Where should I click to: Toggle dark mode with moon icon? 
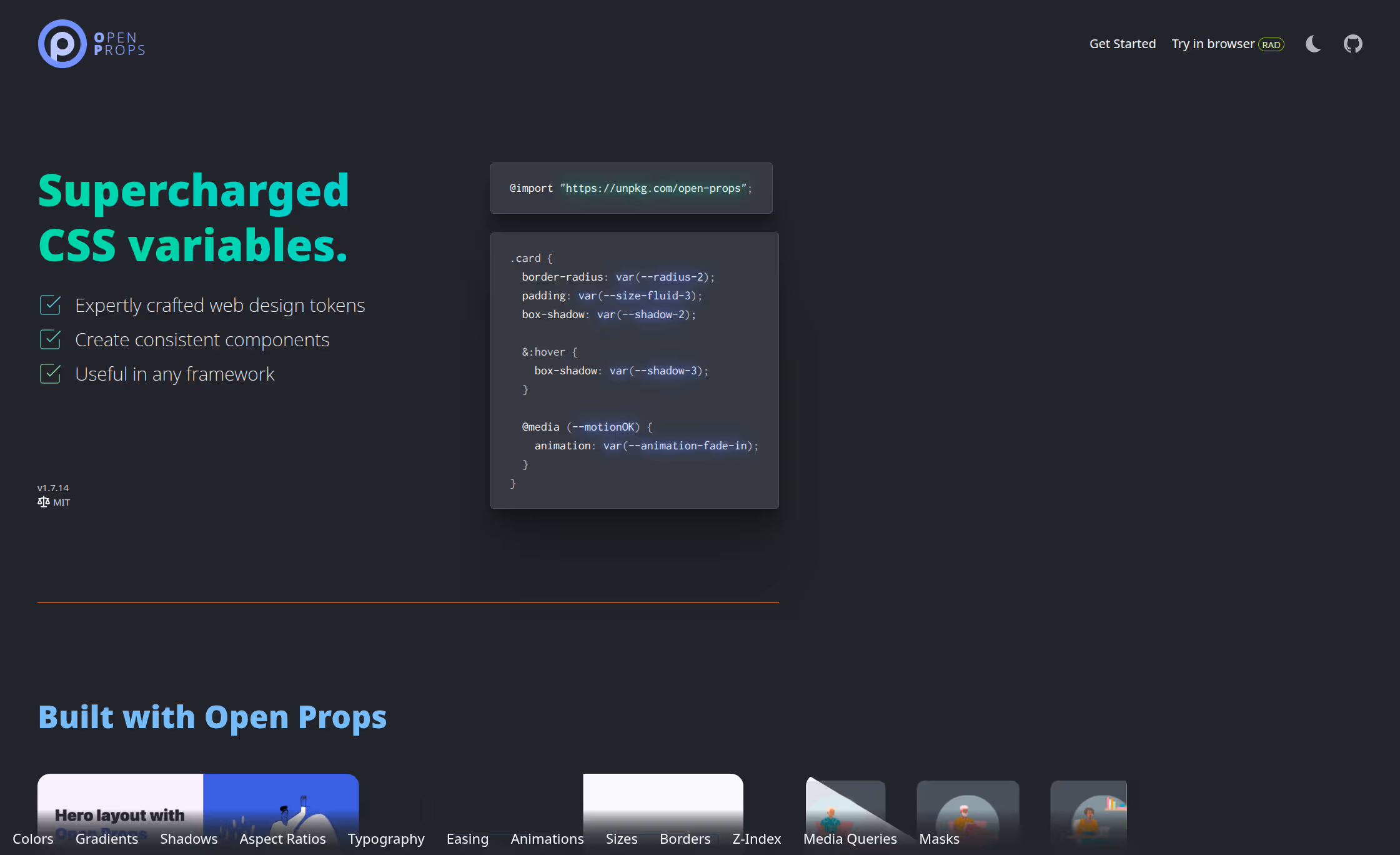pos(1313,44)
